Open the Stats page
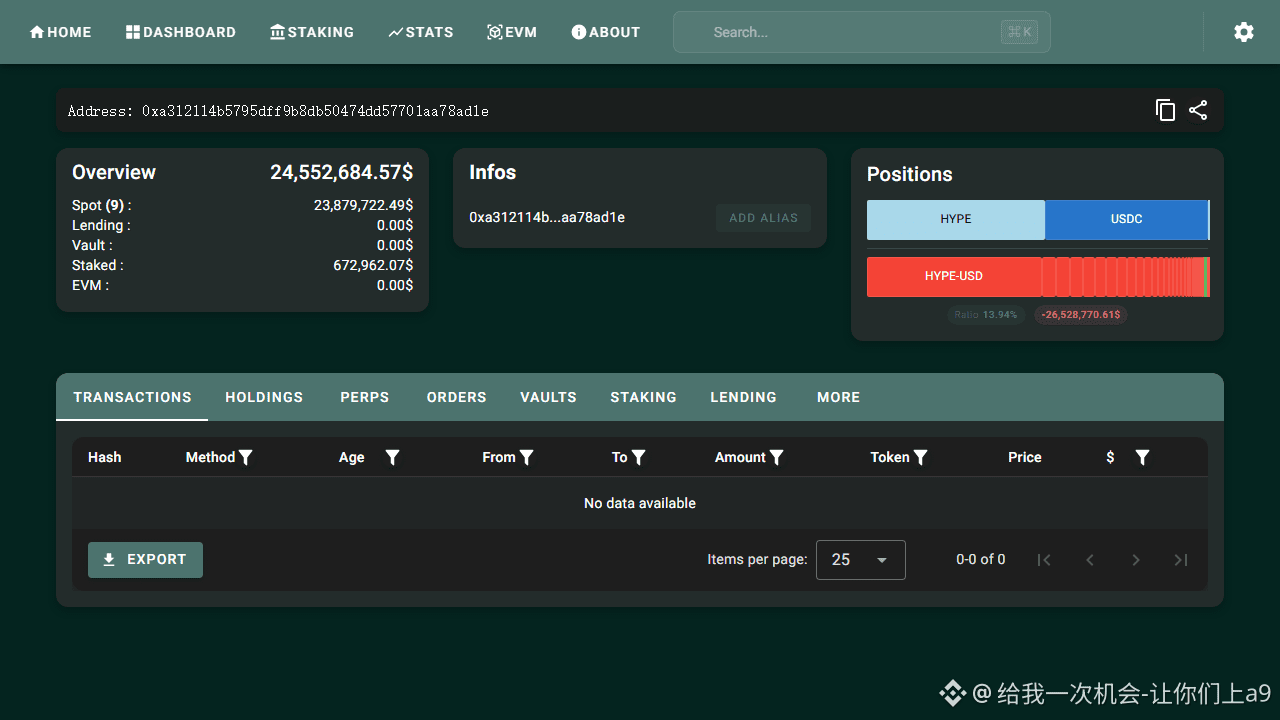The height and width of the screenshot is (720, 1280). pyautogui.click(x=421, y=32)
